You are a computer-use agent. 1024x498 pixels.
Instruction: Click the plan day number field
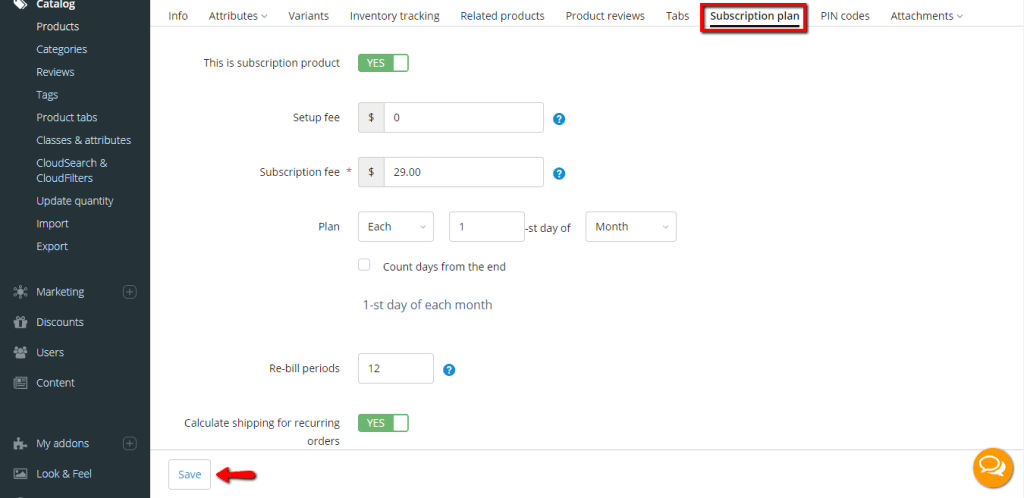pyautogui.click(x=487, y=226)
